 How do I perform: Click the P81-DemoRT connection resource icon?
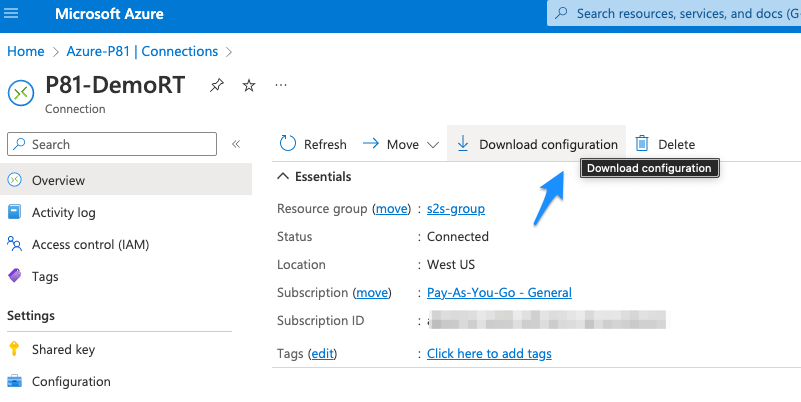pyautogui.click(x=21, y=93)
